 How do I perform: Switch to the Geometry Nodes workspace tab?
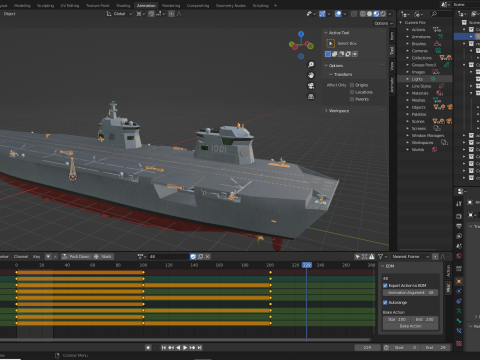click(x=231, y=5)
